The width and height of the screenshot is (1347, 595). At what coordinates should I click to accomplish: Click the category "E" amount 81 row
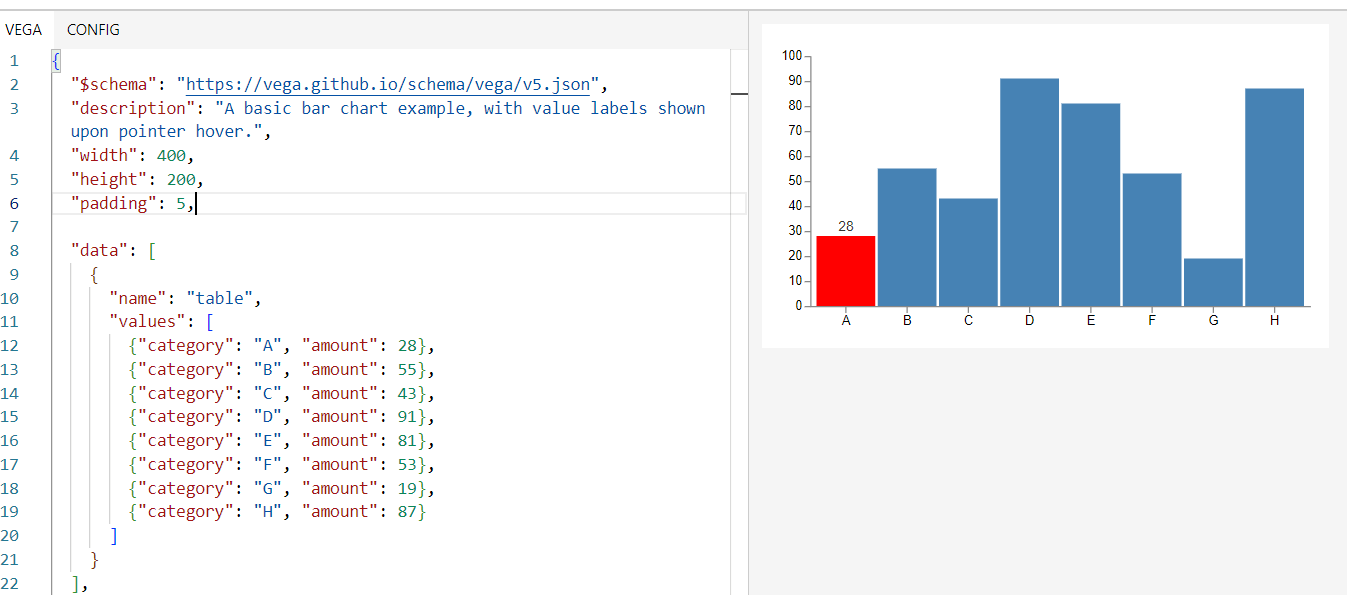(283, 441)
